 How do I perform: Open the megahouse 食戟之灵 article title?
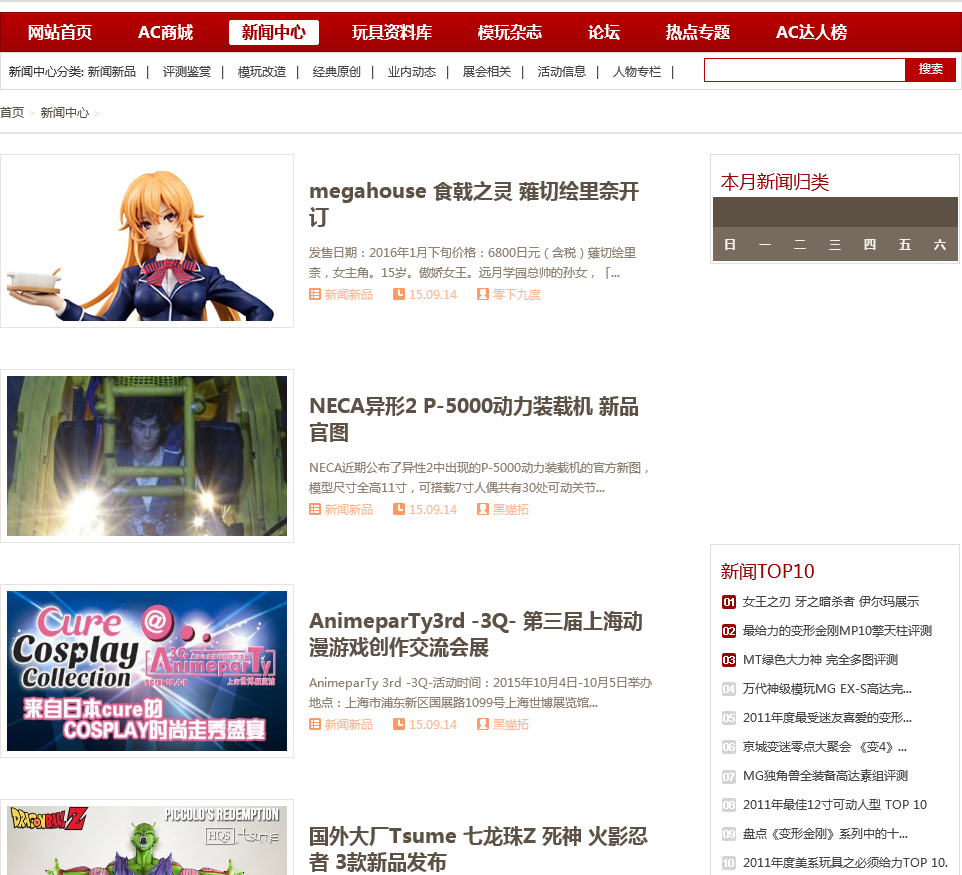pyautogui.click(x=474, y=204)
